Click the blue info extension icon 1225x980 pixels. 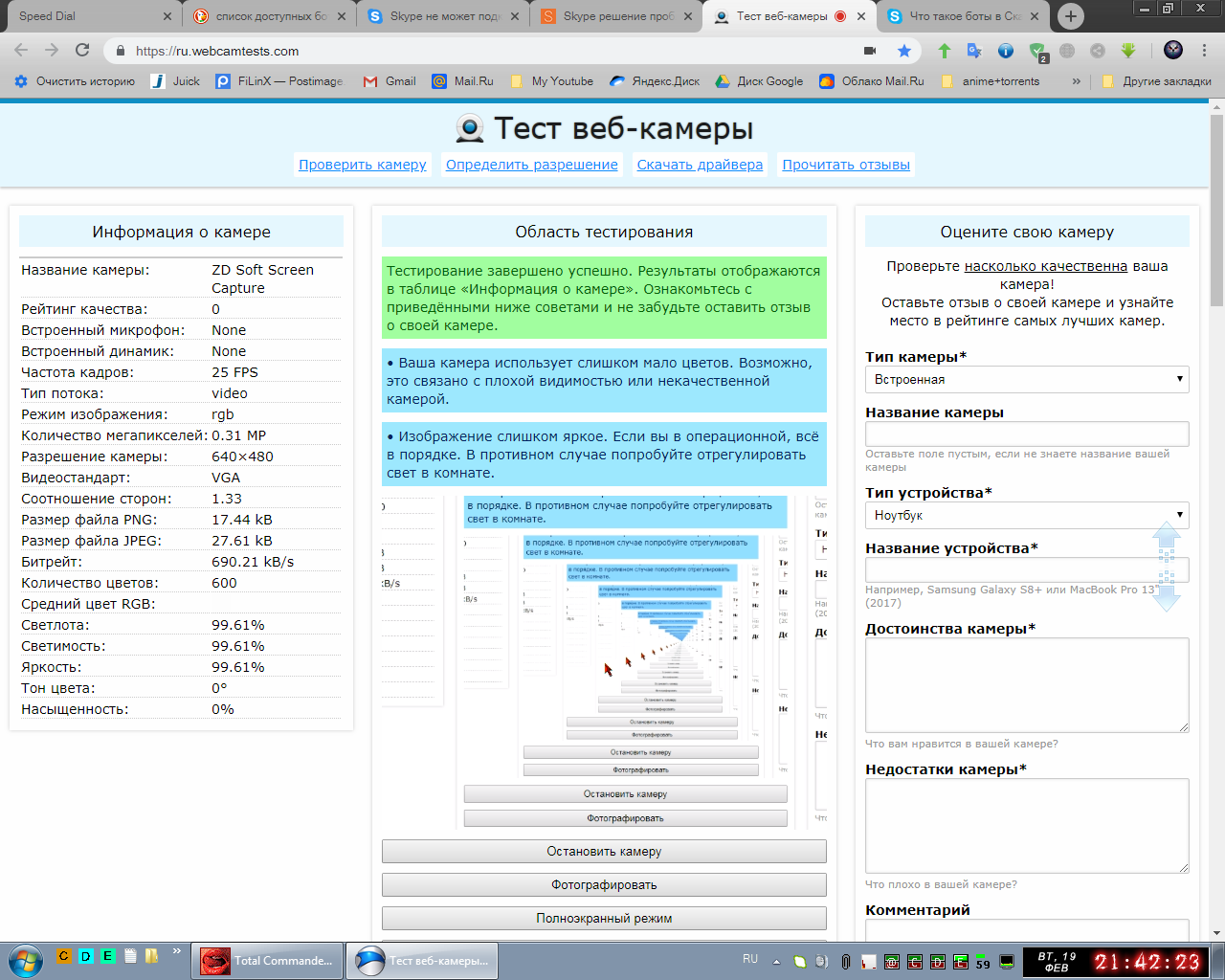point(1006,51)
